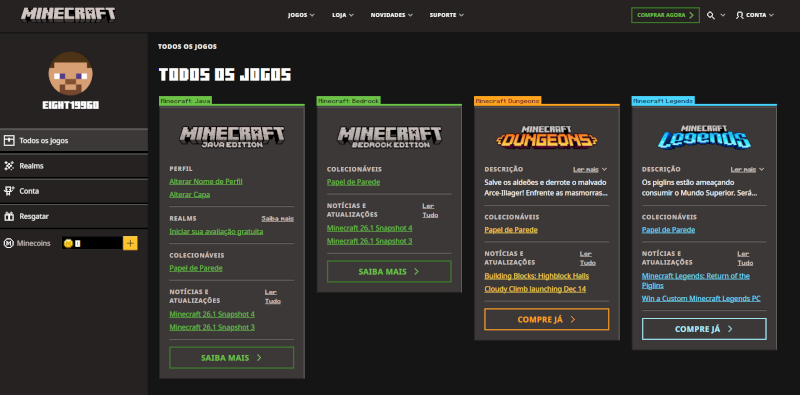Open Minecraft 26.1 Snapshot 4 on Java card

212,314
